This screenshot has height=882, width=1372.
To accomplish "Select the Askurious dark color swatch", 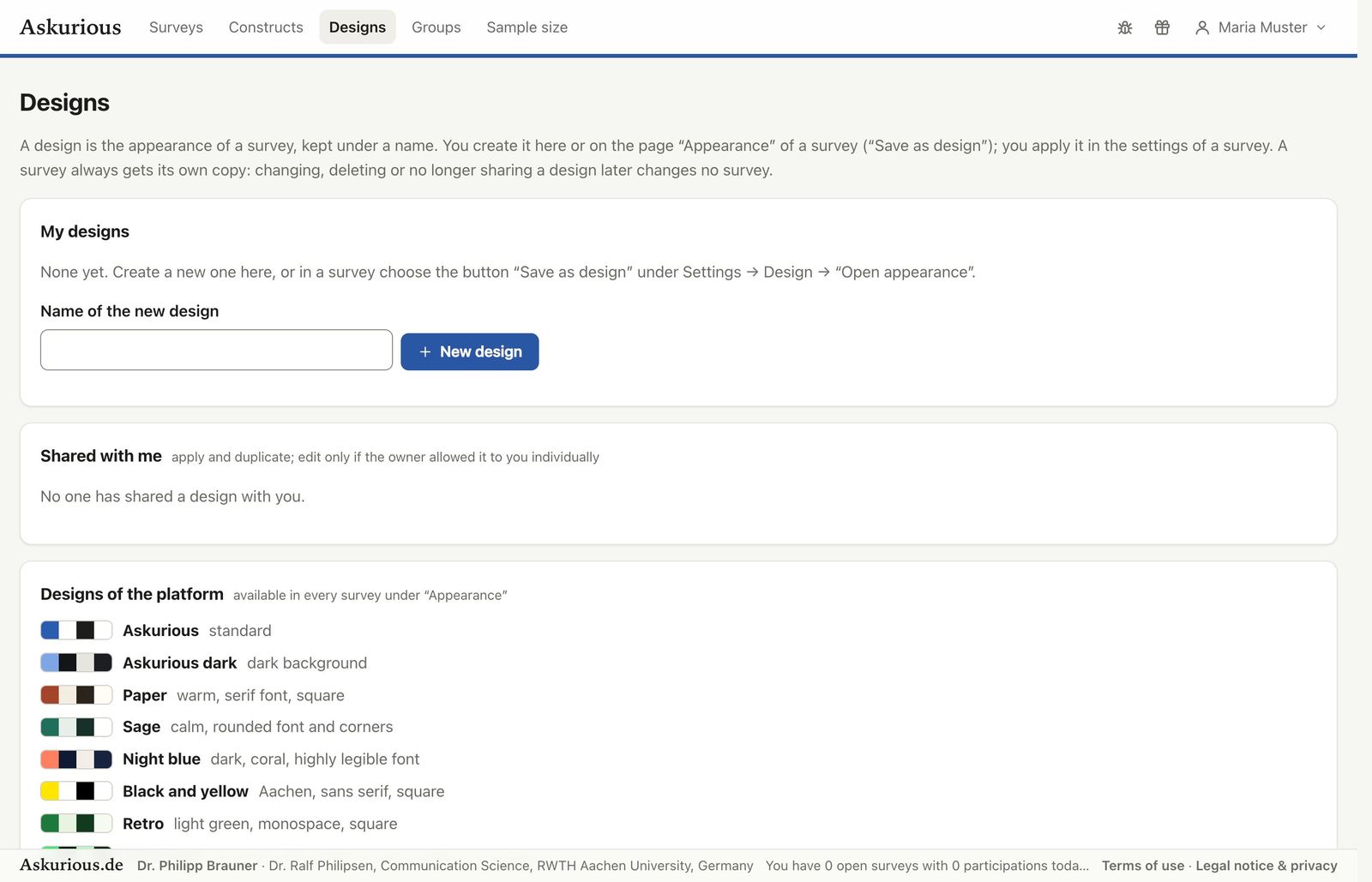I will tap(76, 663).
